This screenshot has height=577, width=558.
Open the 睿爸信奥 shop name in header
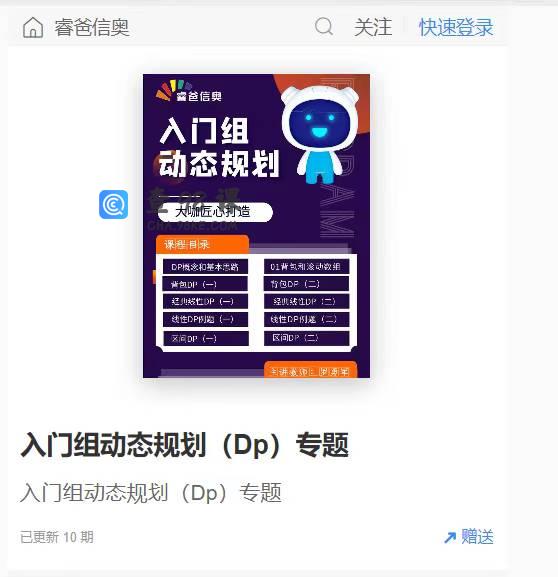coord(92,28)
